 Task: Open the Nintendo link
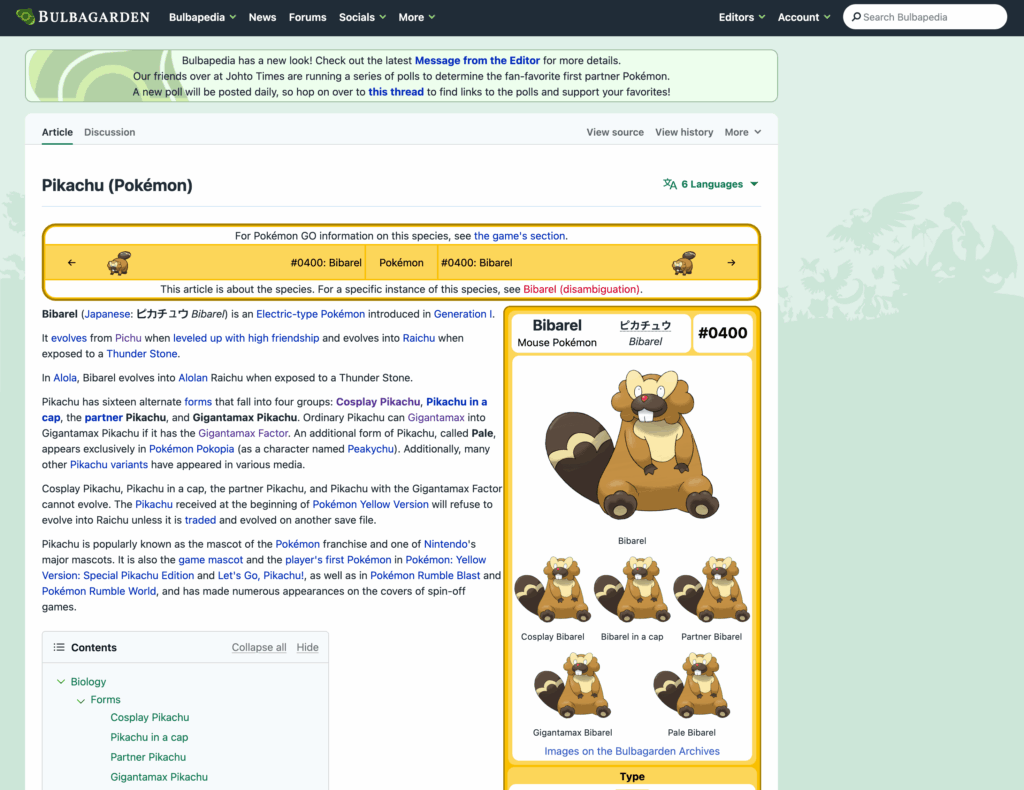(446, 544)
